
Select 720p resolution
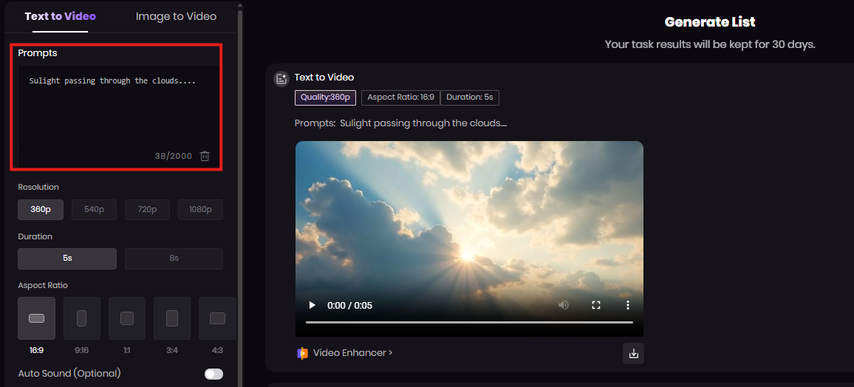[x=147, y=210]
